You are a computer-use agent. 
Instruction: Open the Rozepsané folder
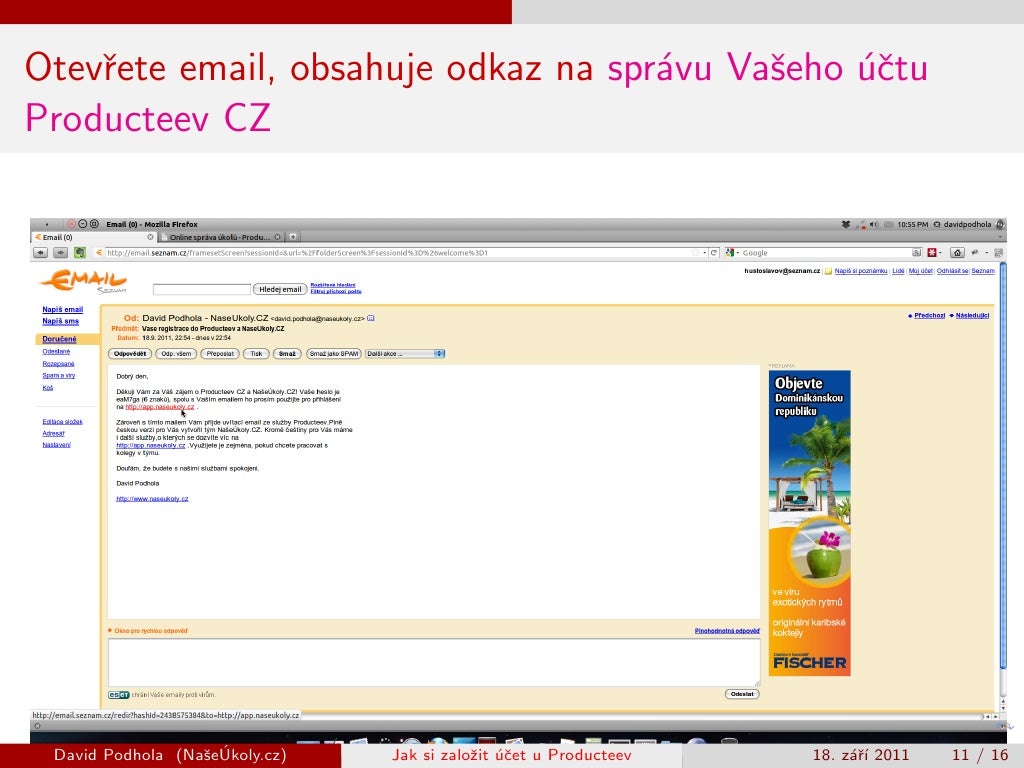click(58, 364)
